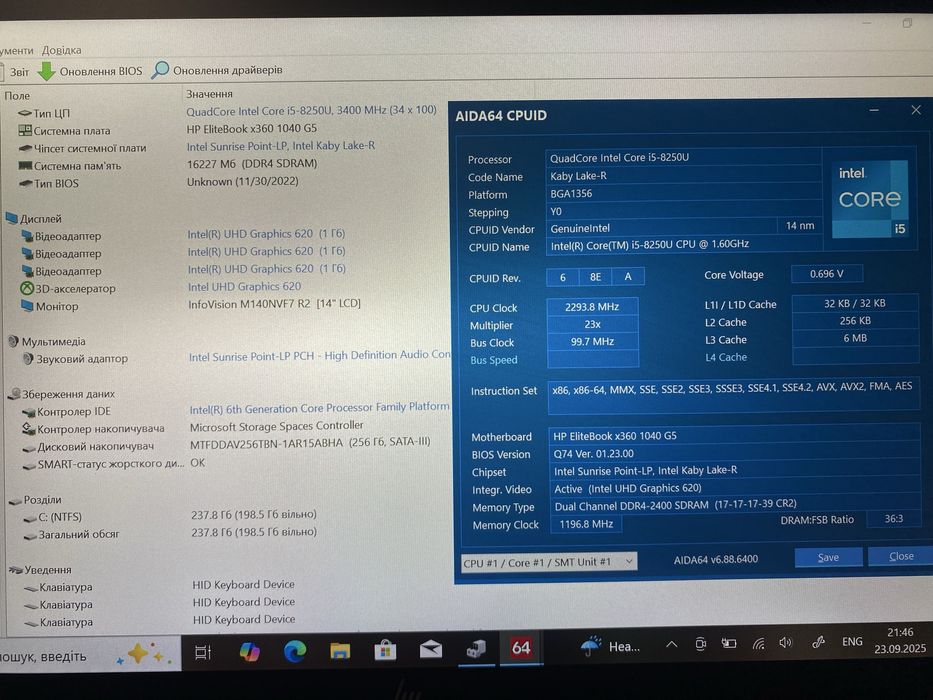Click the Instruction Set field text
933x700 pixels.
[732, 387]
